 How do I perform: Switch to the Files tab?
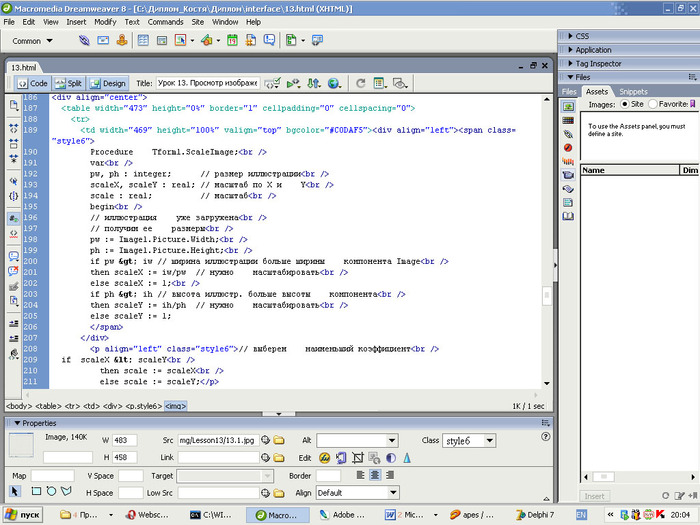(569, 92)
